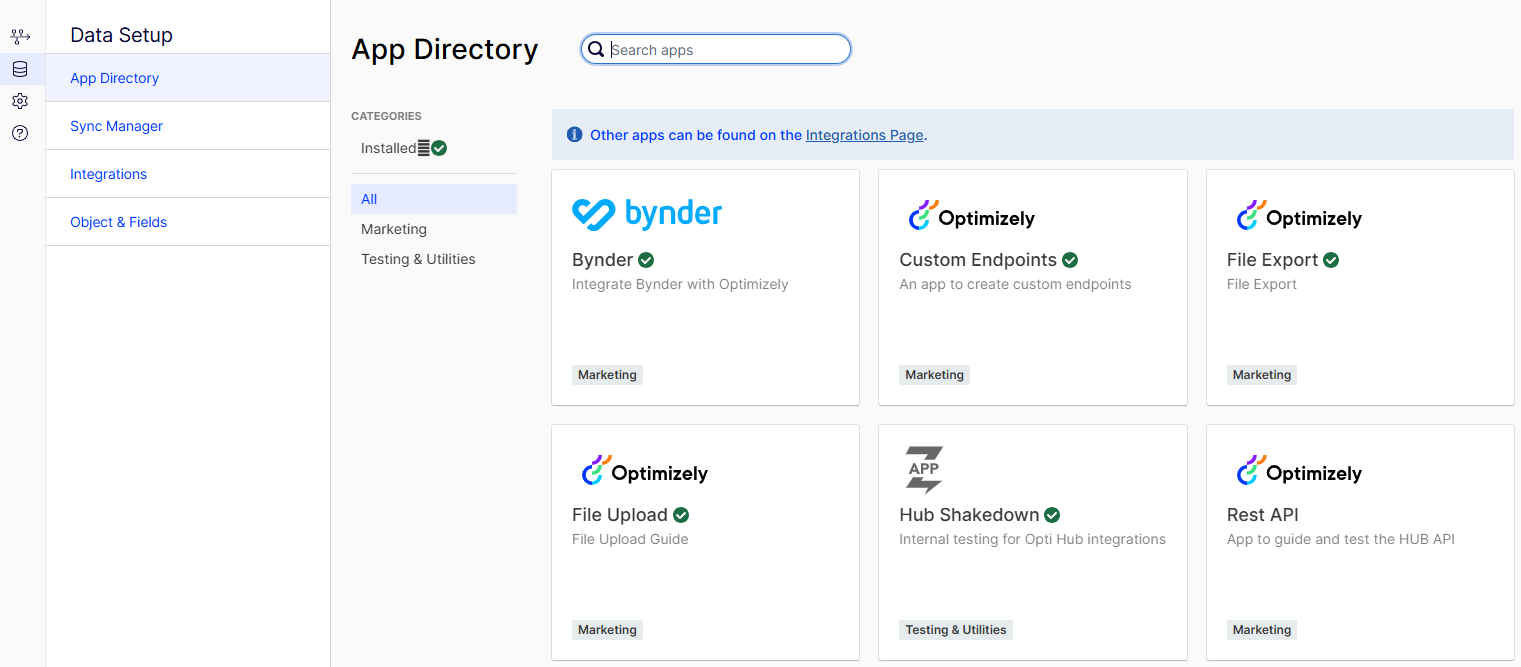The image size is (1521, 667).
Task: Click the Marketing tag on Bynder card
Action: [607, 375]
